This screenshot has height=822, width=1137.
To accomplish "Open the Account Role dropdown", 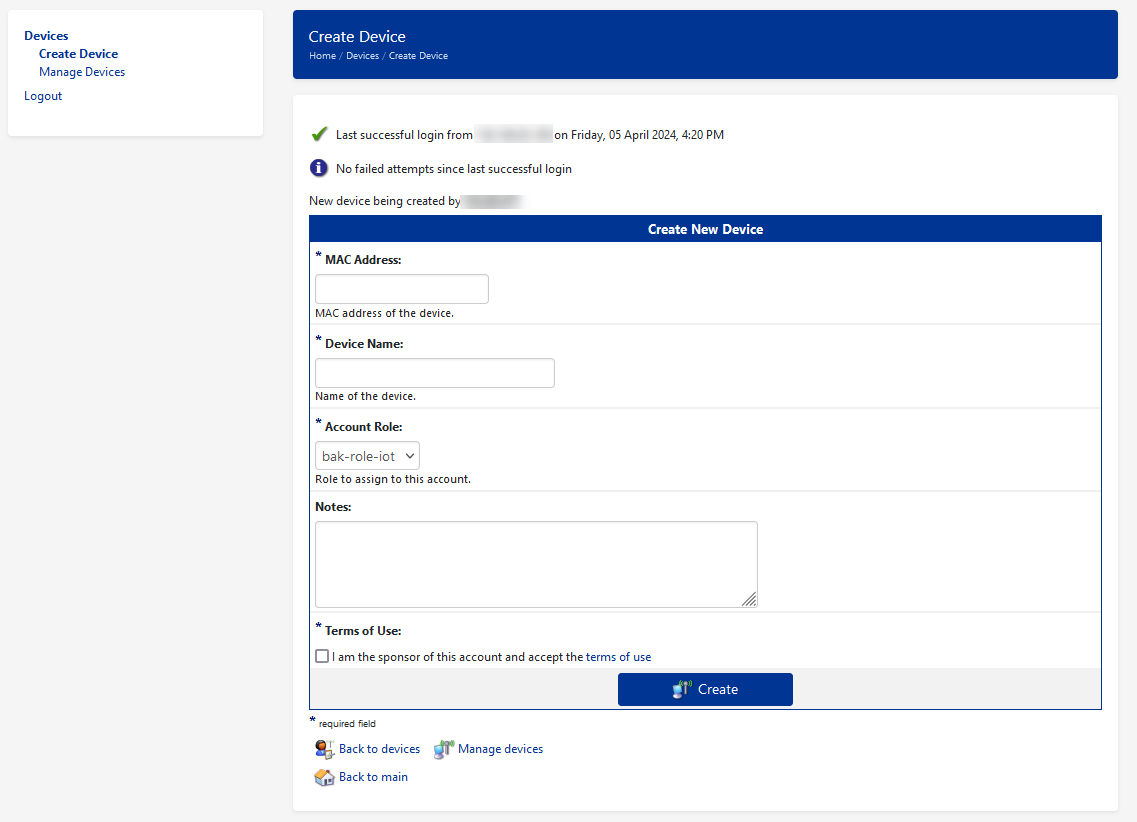I will (x=367, y=456).
